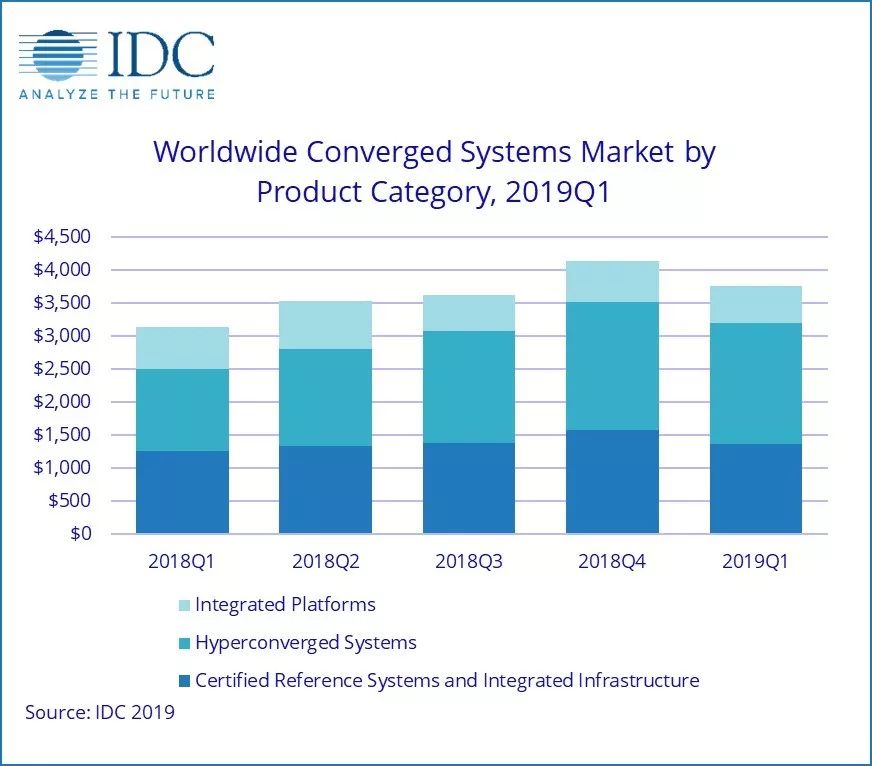Viewport: 872px width, 766px height.
Task: Click the chart title text
Action: 434,172
